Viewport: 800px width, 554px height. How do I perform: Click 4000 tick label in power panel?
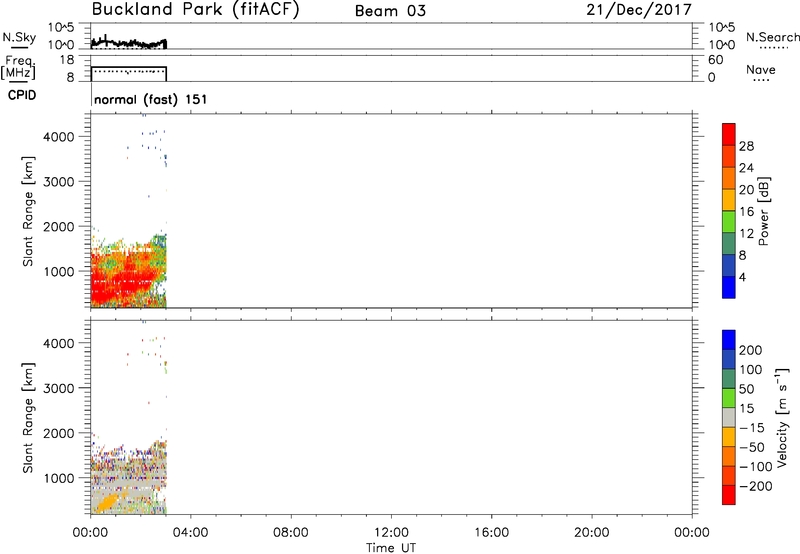point(58,137)
